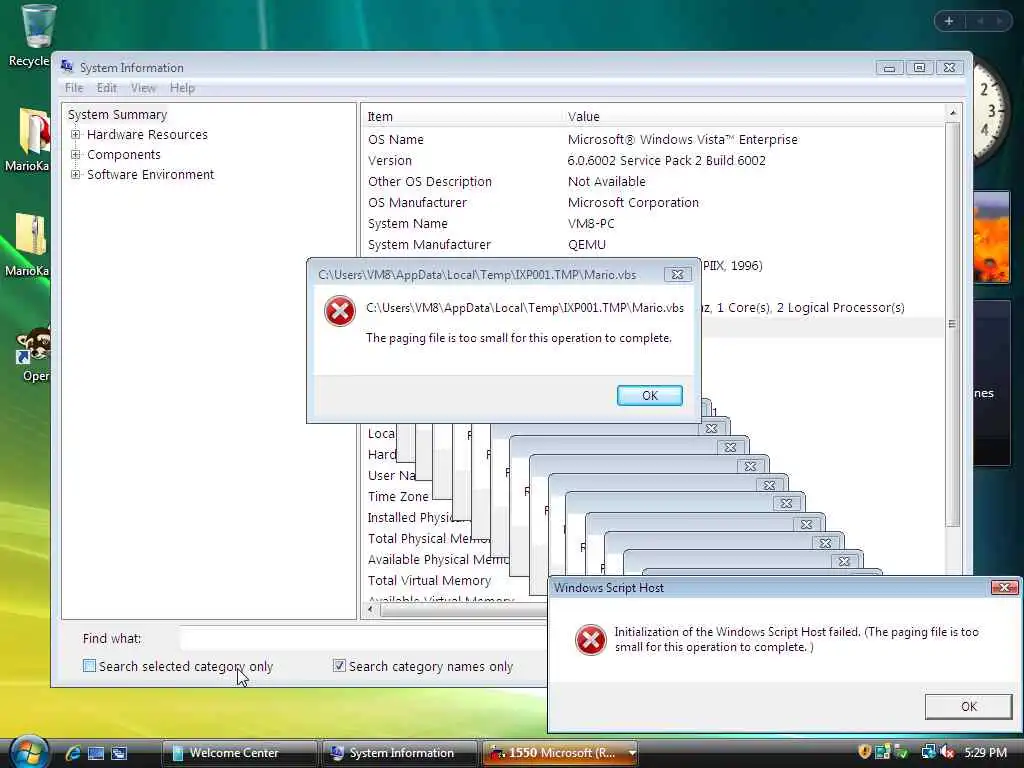Launch Internet Explorer from Quick Launch
Viewport: 1024px width, 768px height.
[x=72, y=753]
